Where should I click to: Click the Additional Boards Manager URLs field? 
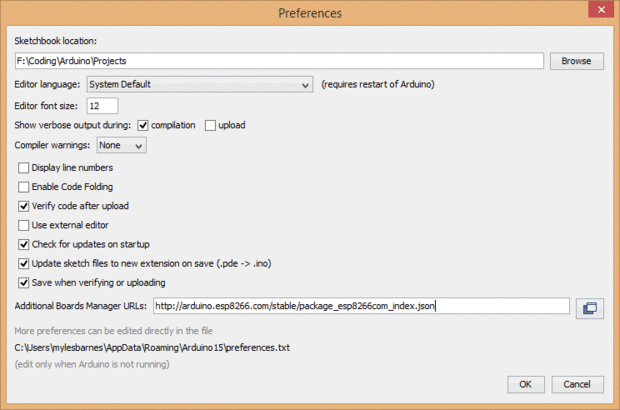[360, 306]
